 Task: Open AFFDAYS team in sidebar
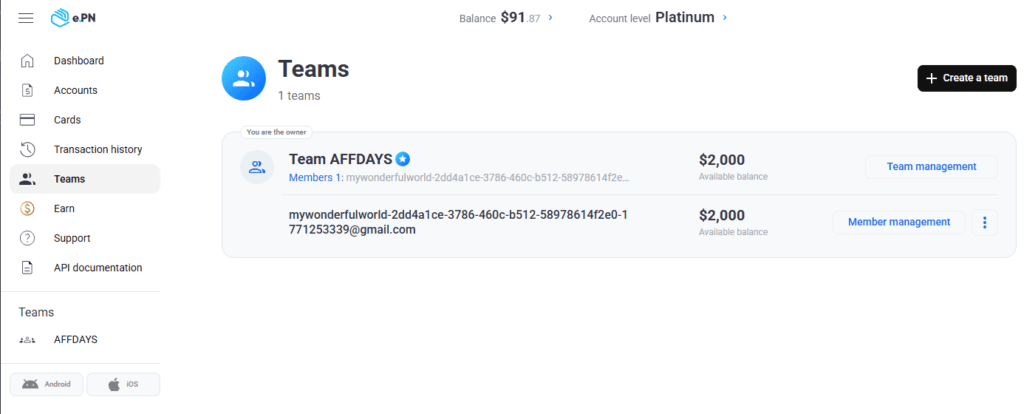click(x=75, y=339)
